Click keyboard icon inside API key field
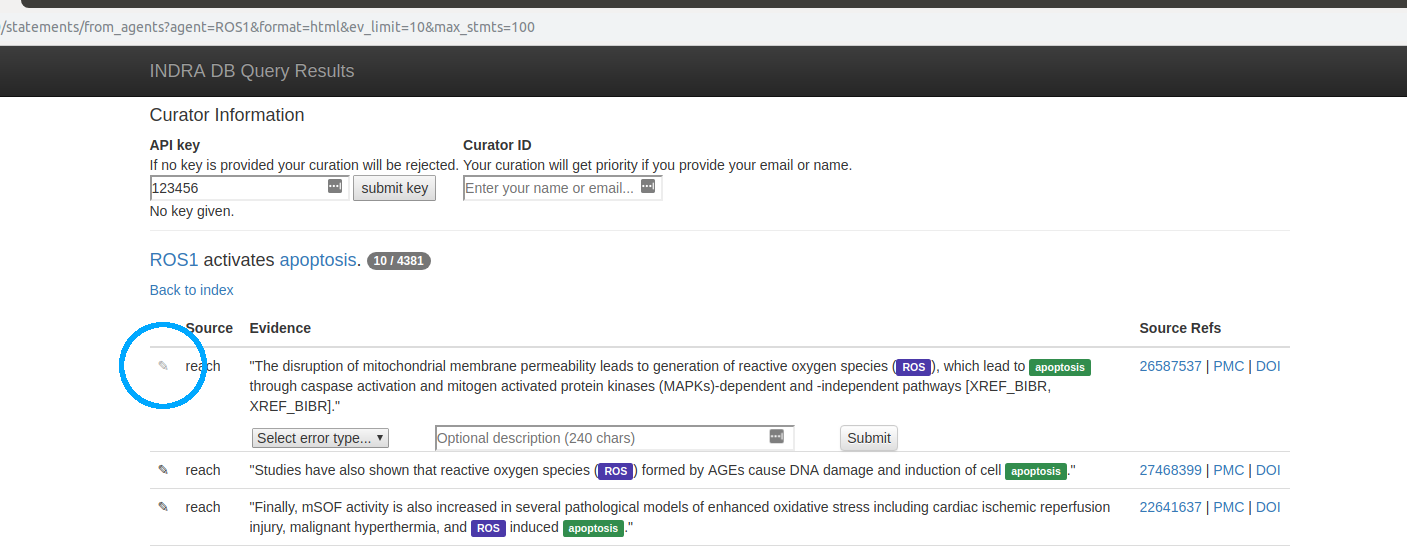Viewport: 1407px width, 546px height. (x=335, y=187)
